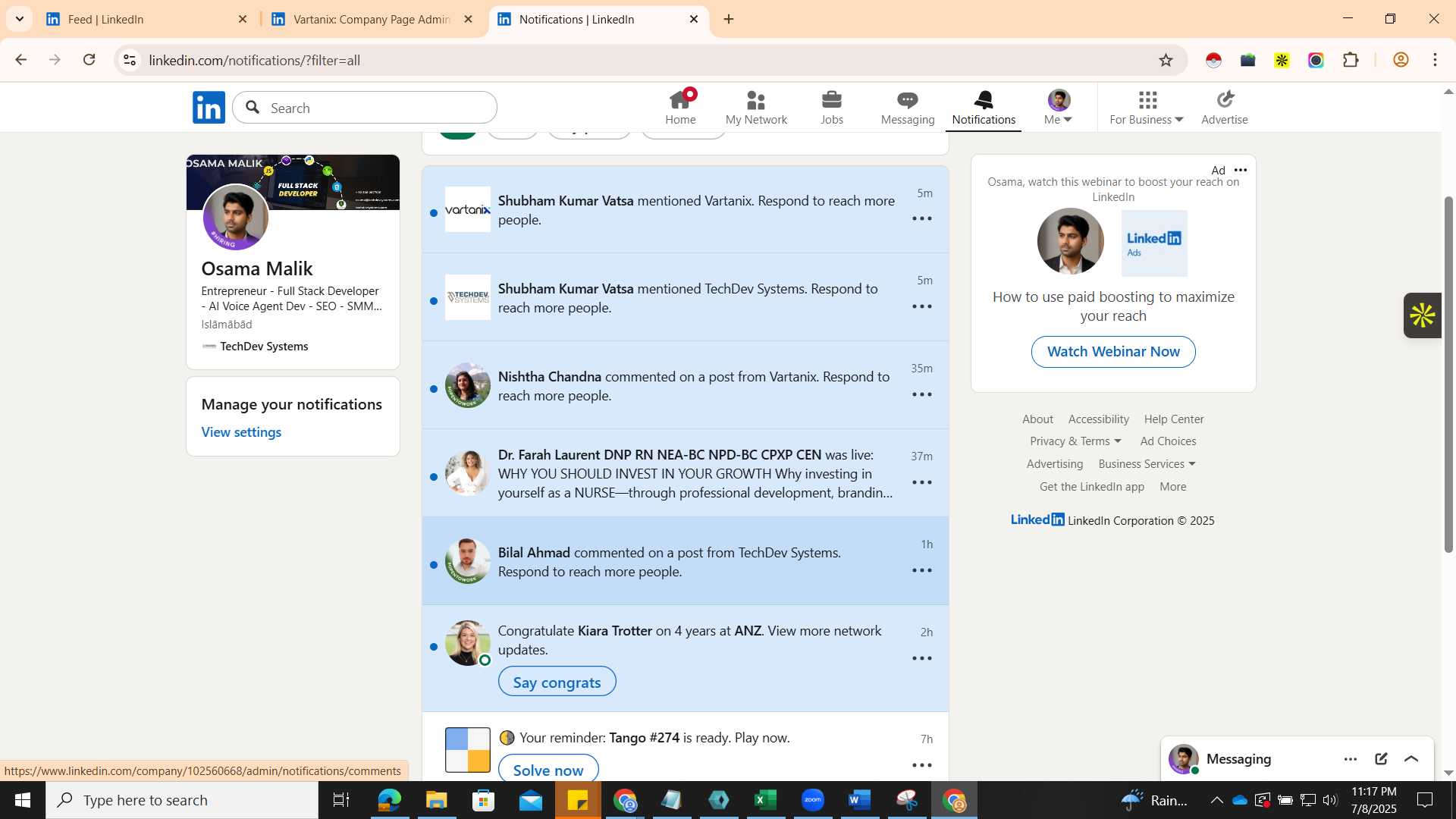Show hidden system tray icons

coord(1216,800)
